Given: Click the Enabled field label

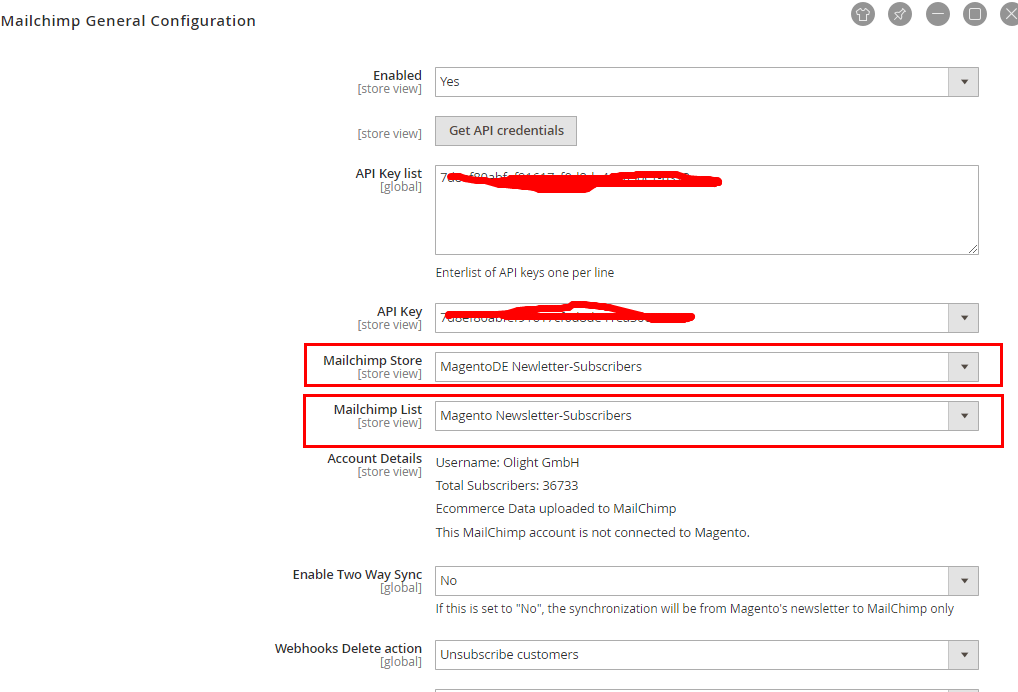Looking at the screenshot, I should pos(397,75).
